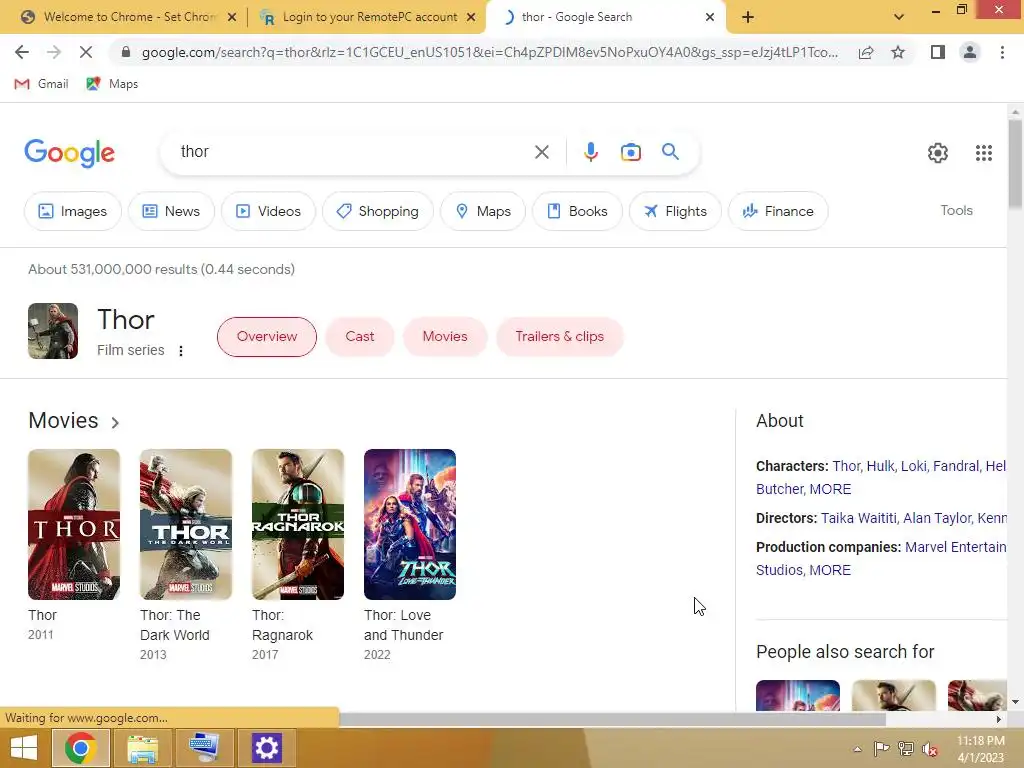
Task: Click the Loki character link
Action: (914, 466)
